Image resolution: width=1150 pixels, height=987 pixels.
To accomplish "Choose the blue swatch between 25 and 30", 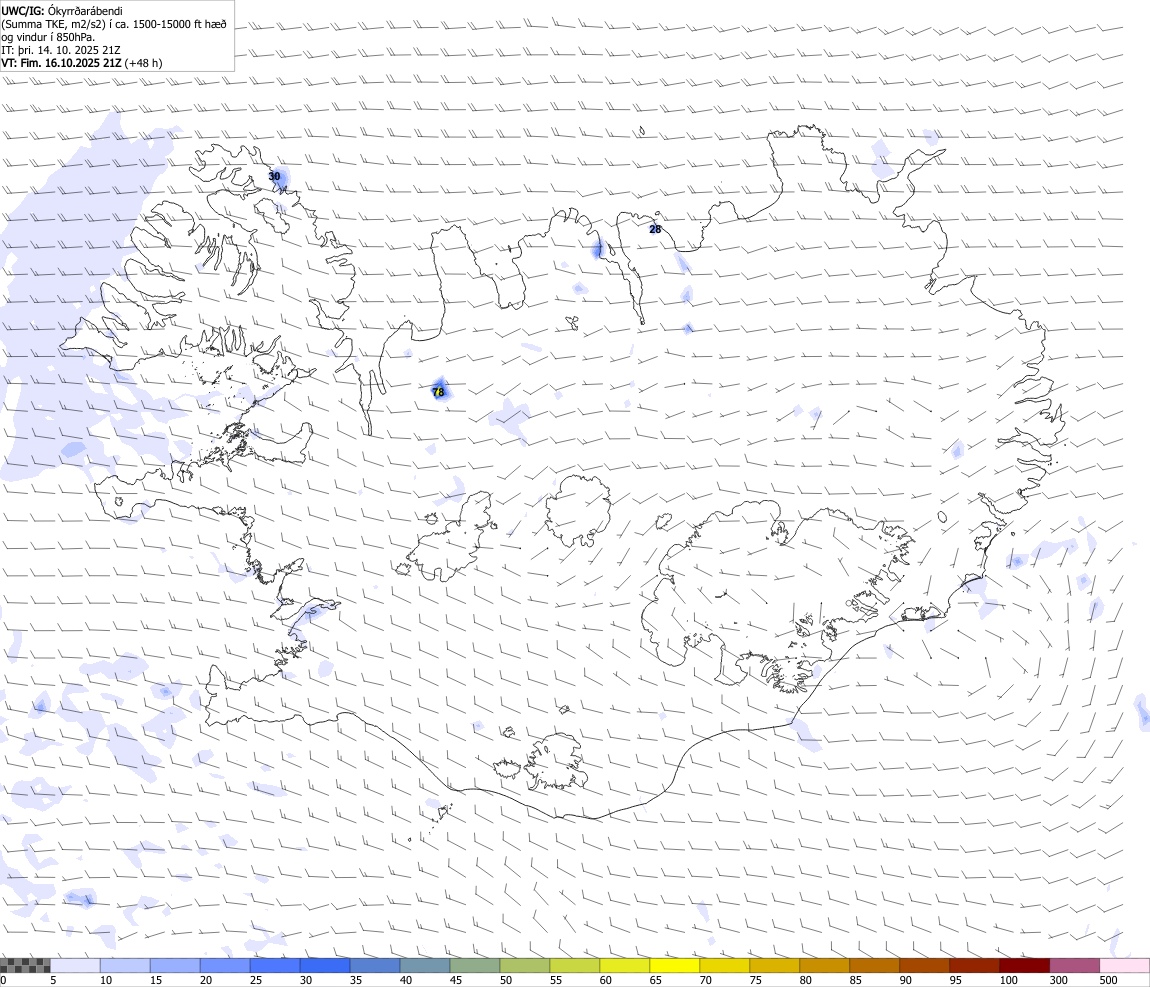I will tap(275, 966).
